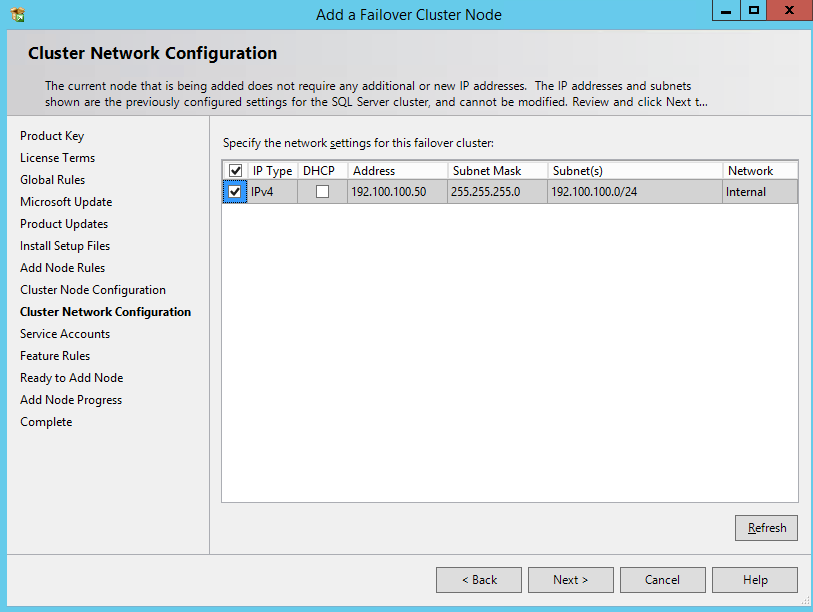
Task: Go back to the previous page
Action: tap(479, 580)
